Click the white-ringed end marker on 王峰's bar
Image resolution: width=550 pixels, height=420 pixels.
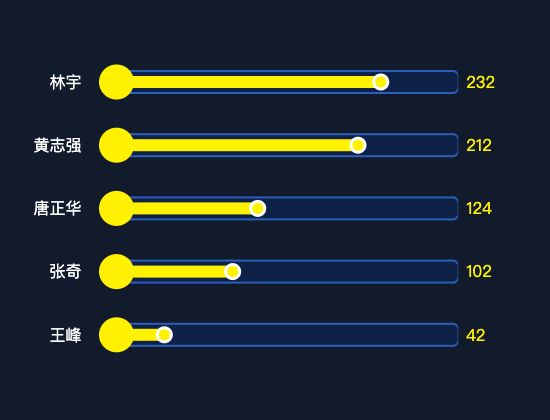164,335
